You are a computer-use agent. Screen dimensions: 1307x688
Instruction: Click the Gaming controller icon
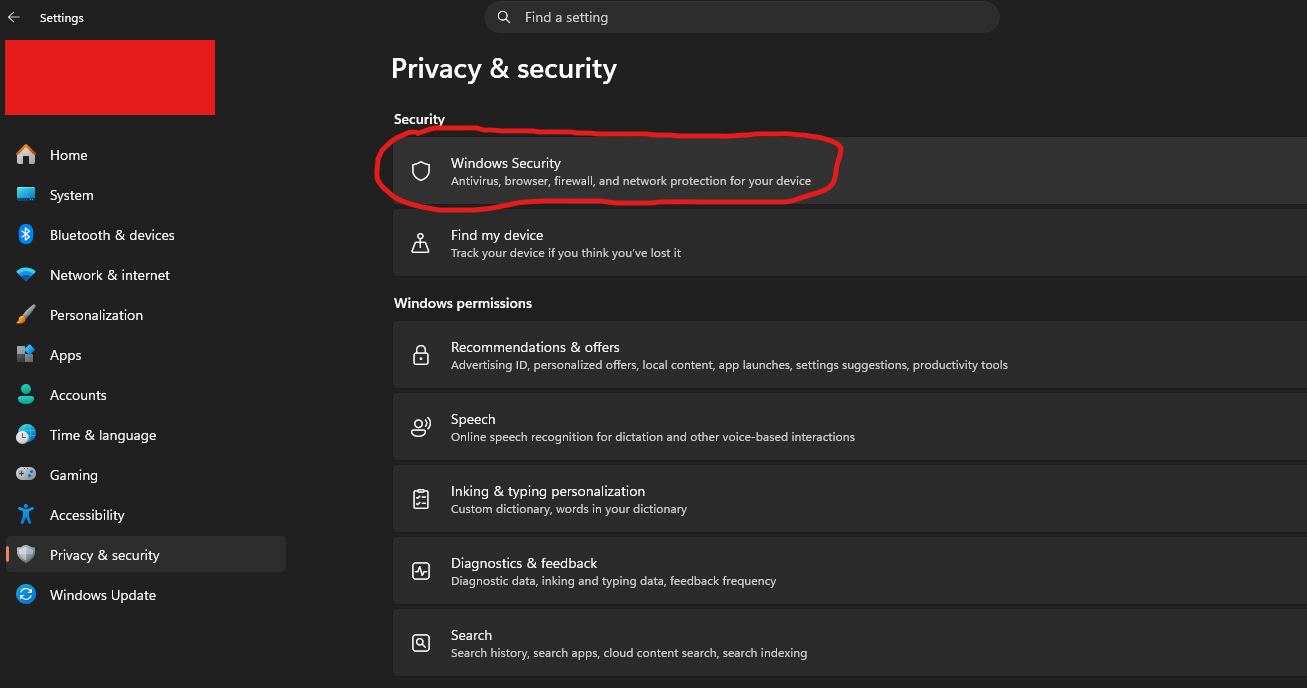(26, 475)
